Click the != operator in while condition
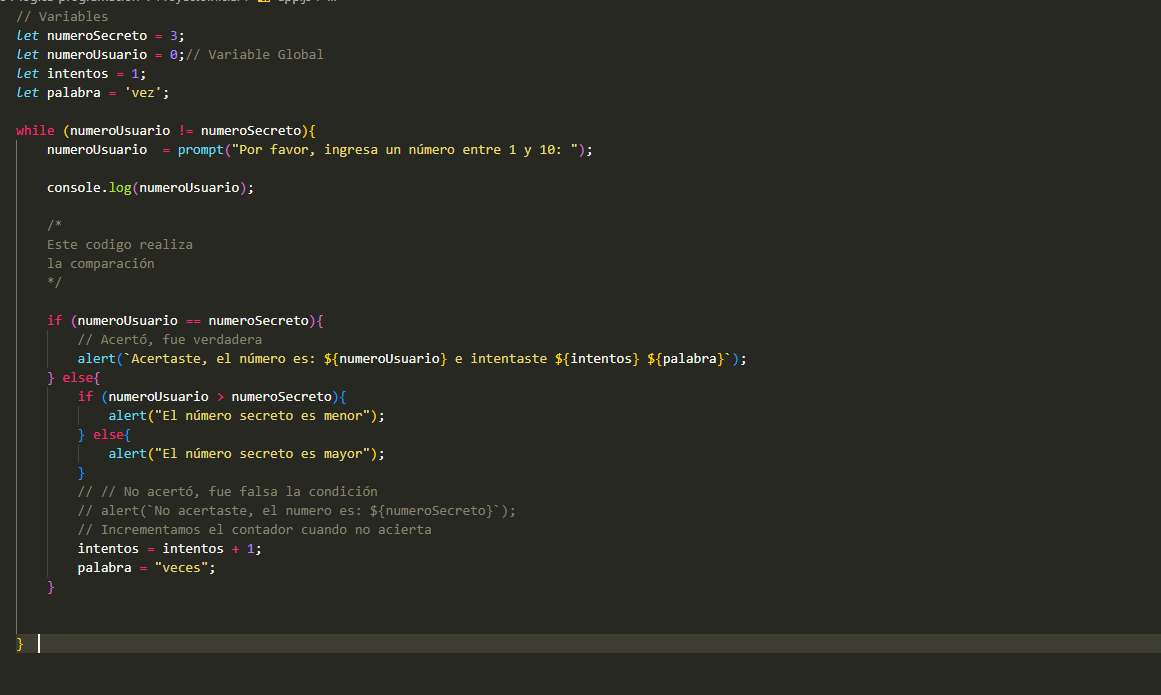1161x695 pixels. (x=185, y=131)
